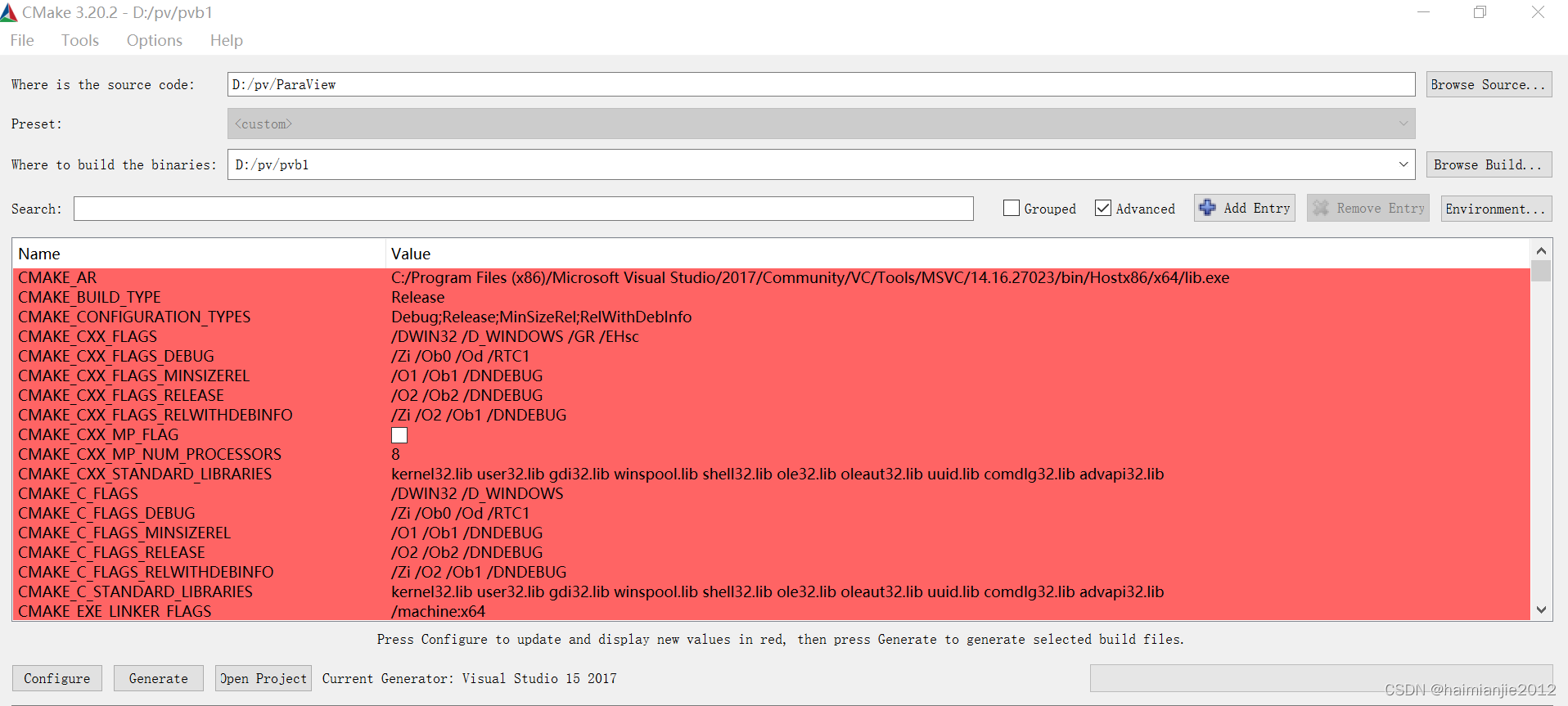Viewport: 1568px width, 706px height.
Task: Open the Options menu
Action: coord(154,40)
